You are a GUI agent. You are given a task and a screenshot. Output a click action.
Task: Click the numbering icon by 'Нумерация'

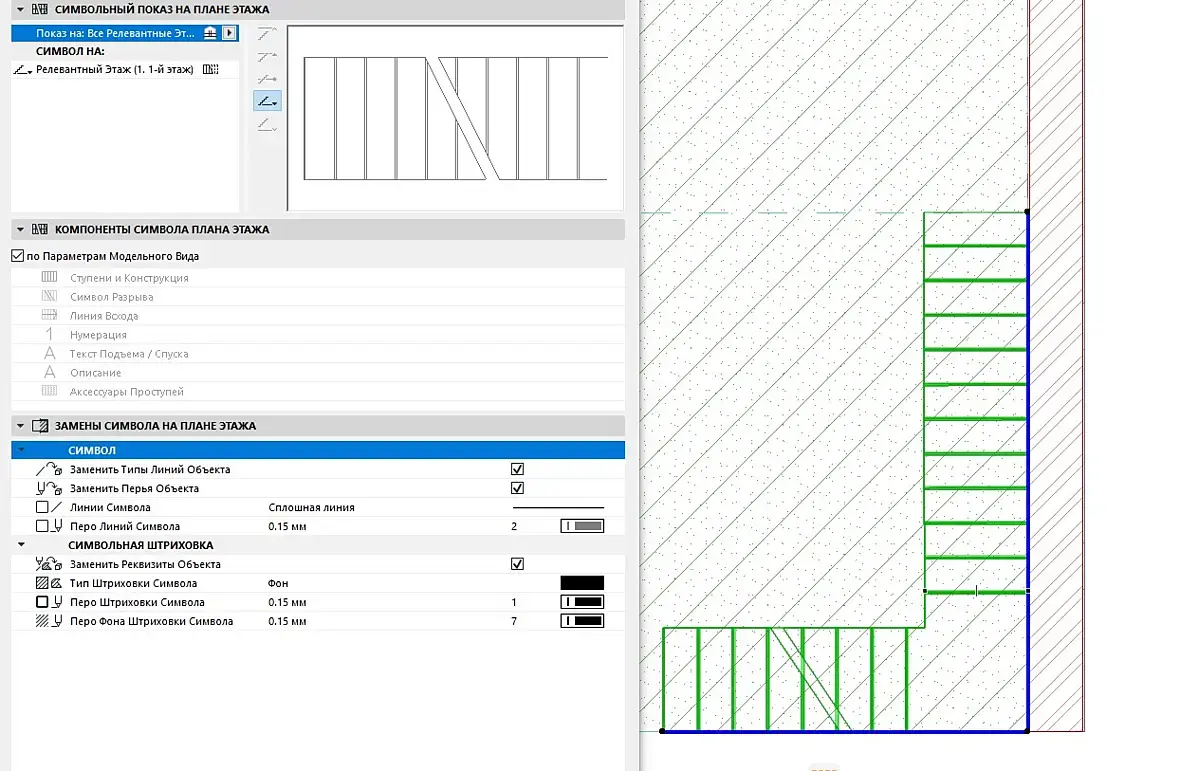coord(49,334)
